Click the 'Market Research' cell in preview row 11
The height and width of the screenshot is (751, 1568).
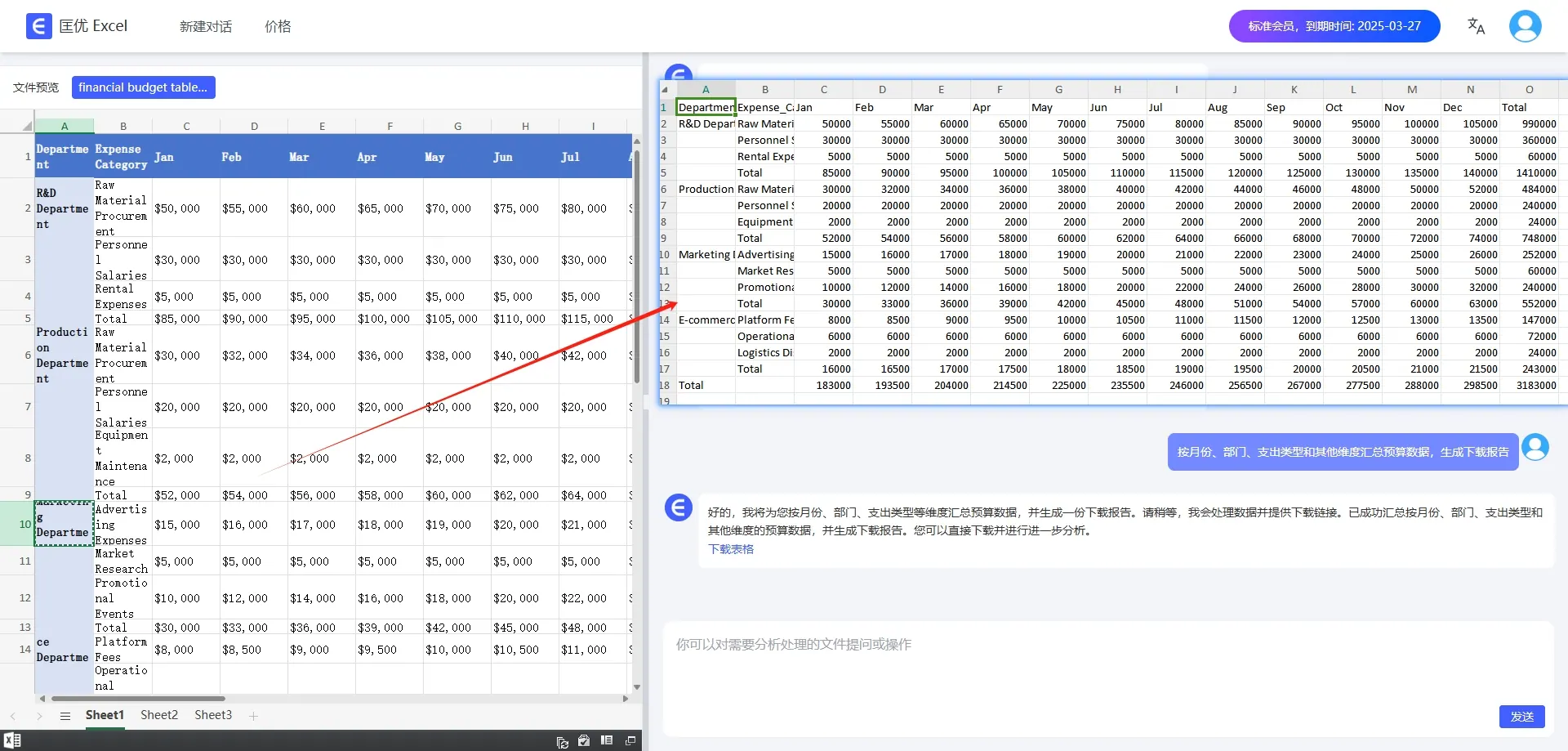point(122,561)
